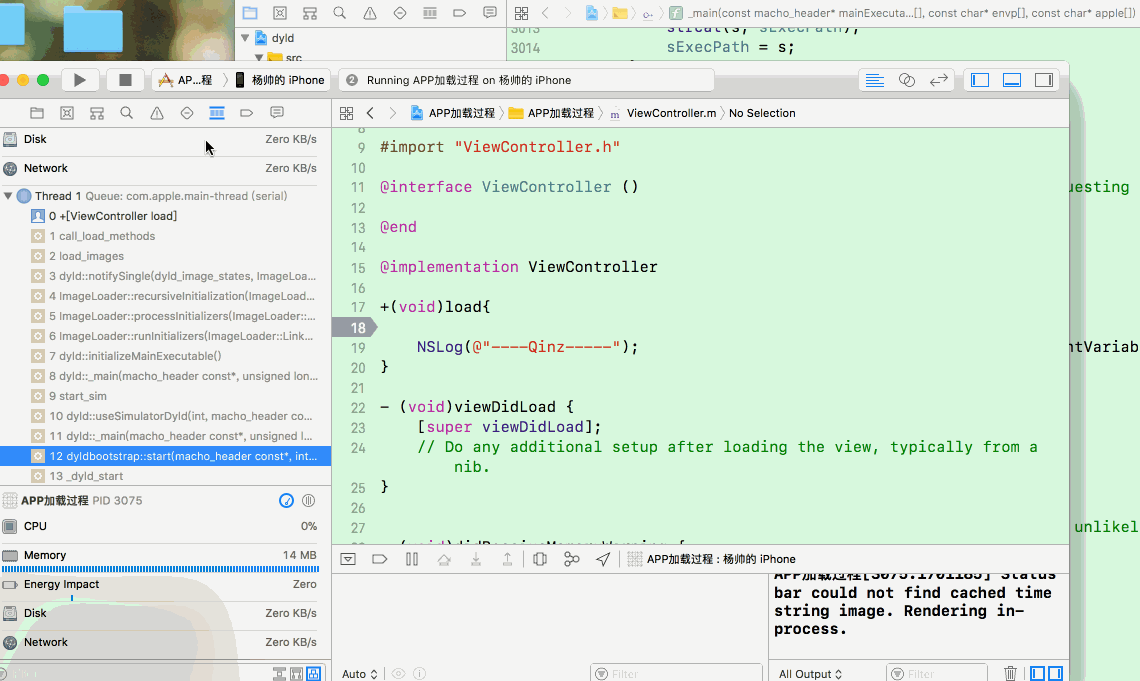
Task: Click APP加载过程 folder in jump bar
Action: click(x=551, y=113)
